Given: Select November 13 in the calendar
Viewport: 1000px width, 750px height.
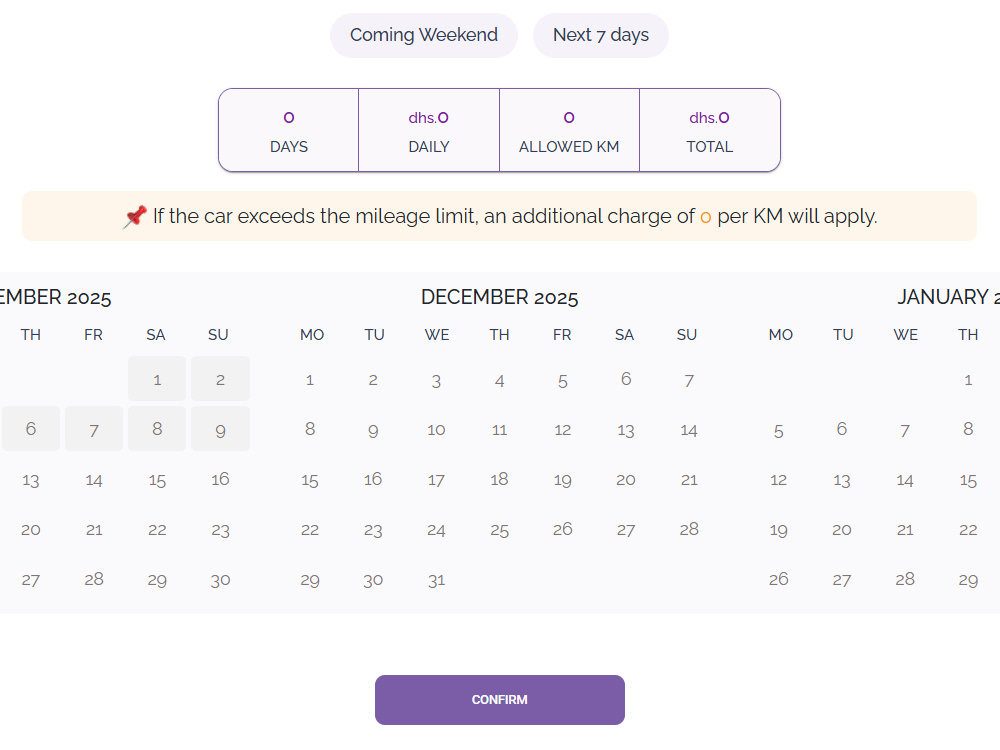Looking at the screenshot, I should [x=31, y=480].
